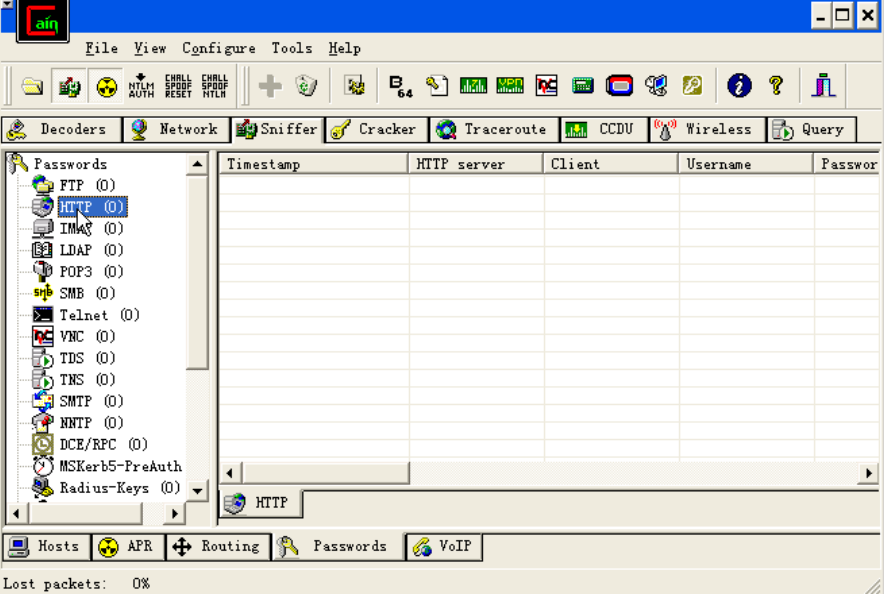884x594 pixels.
Task: Open the Tools menu
Action: pyautogui.click(x=291, y=48)
